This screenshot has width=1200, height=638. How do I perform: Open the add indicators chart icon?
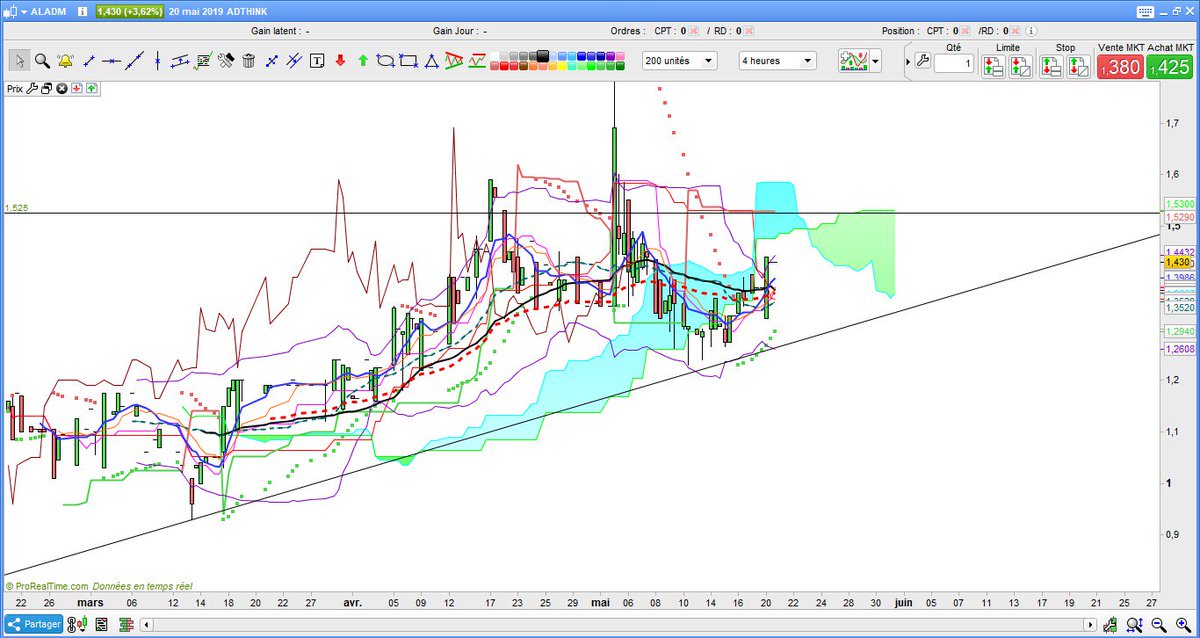853,61
